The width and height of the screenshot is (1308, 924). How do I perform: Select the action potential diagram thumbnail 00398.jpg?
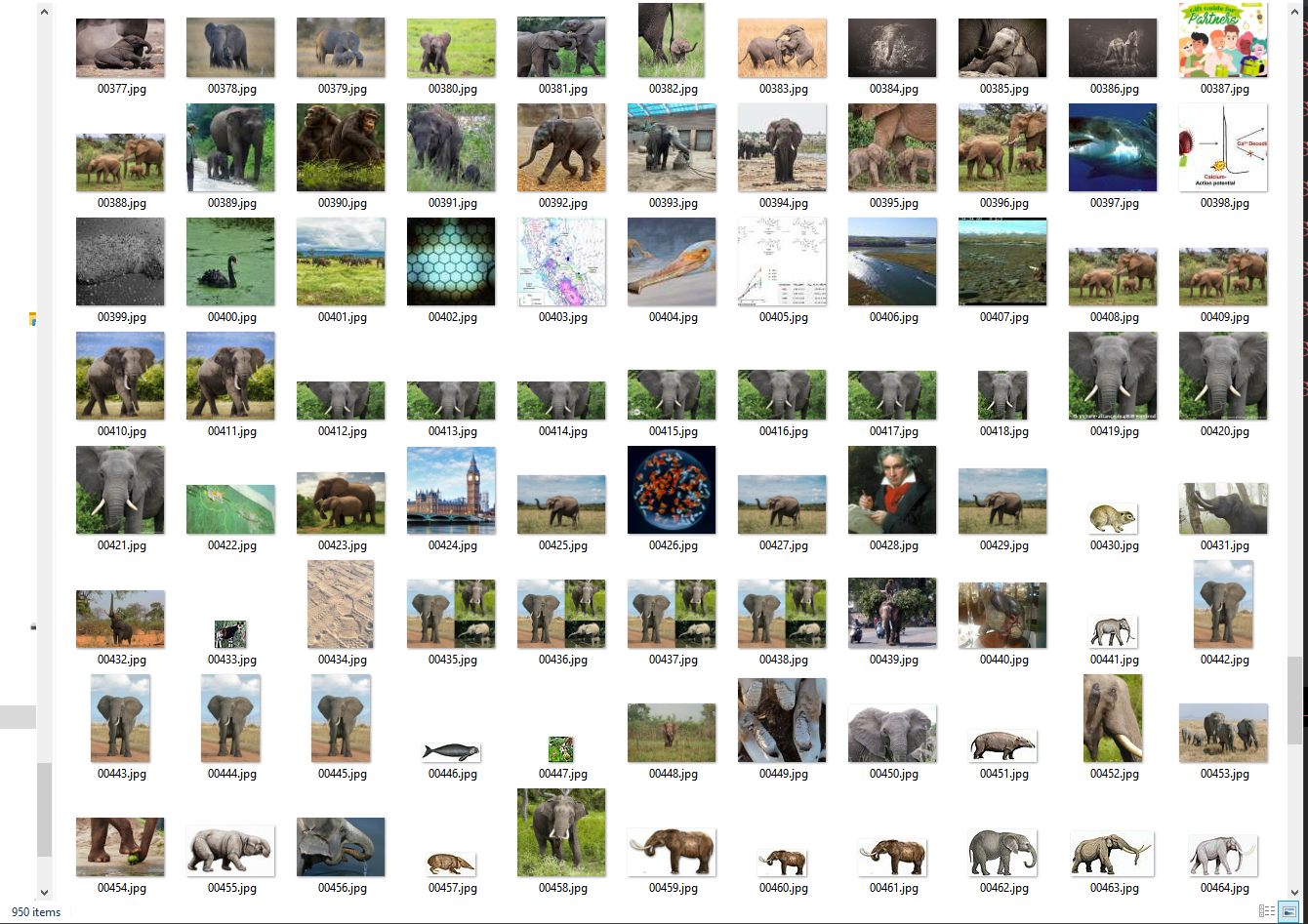tap(1223, 147)
